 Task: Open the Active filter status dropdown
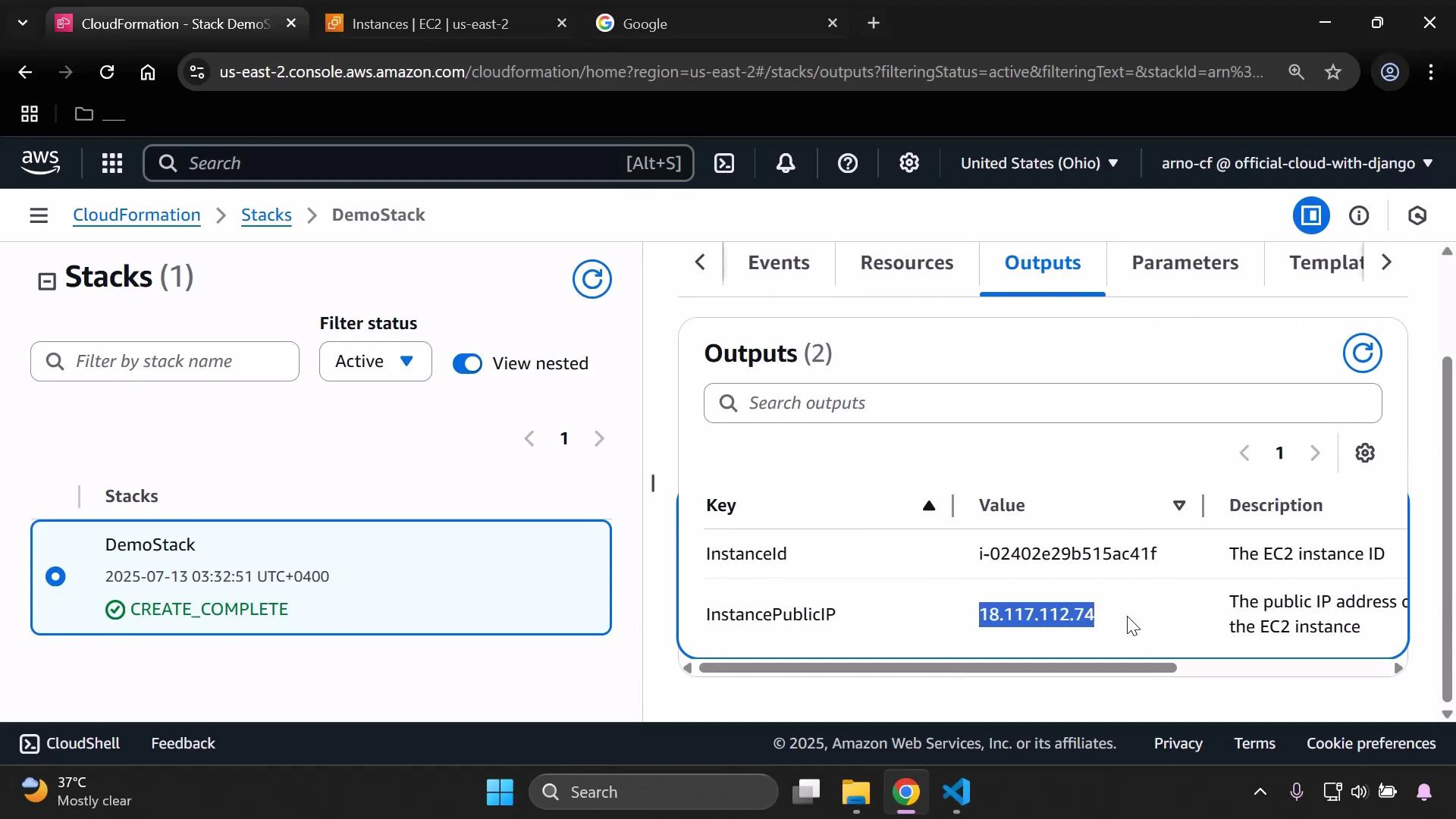pos(375,361)
